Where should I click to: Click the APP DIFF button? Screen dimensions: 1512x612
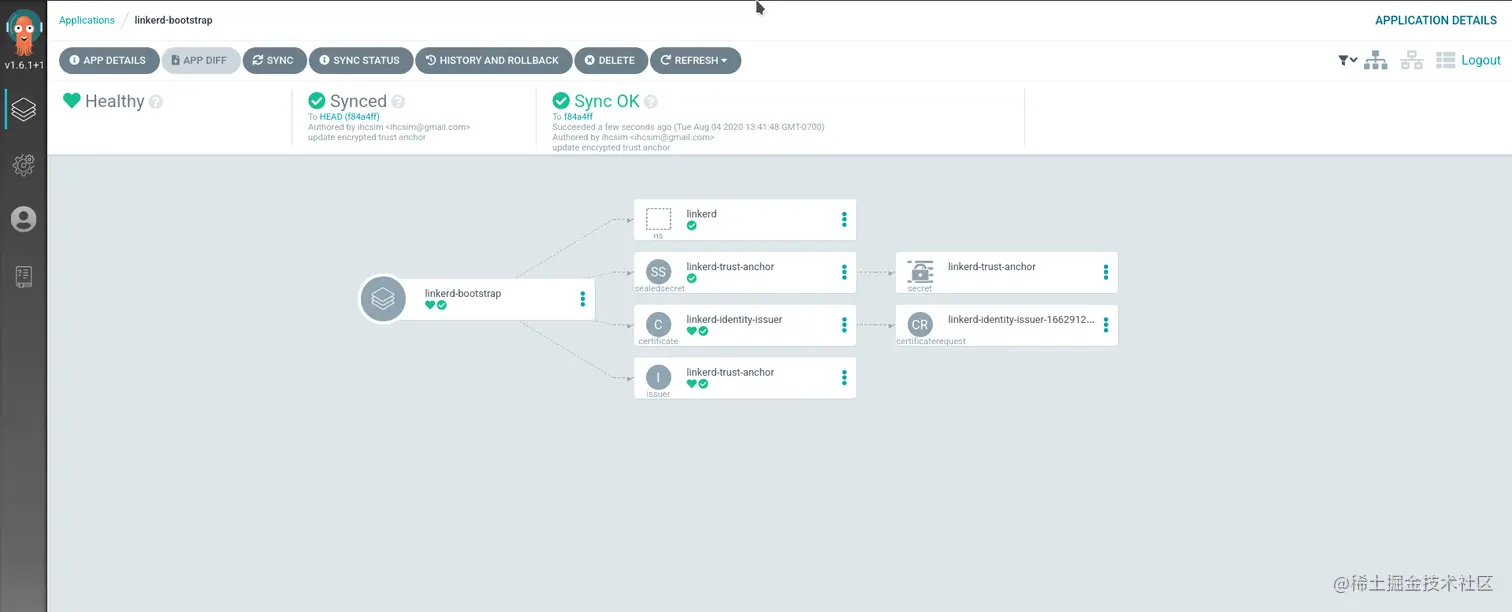pyautogui.click(x=200, y=60)
